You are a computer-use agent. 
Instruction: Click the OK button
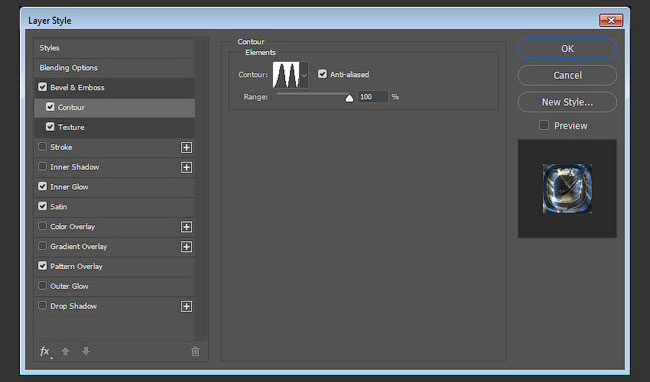pyautogui.click(x=567, y=49)
